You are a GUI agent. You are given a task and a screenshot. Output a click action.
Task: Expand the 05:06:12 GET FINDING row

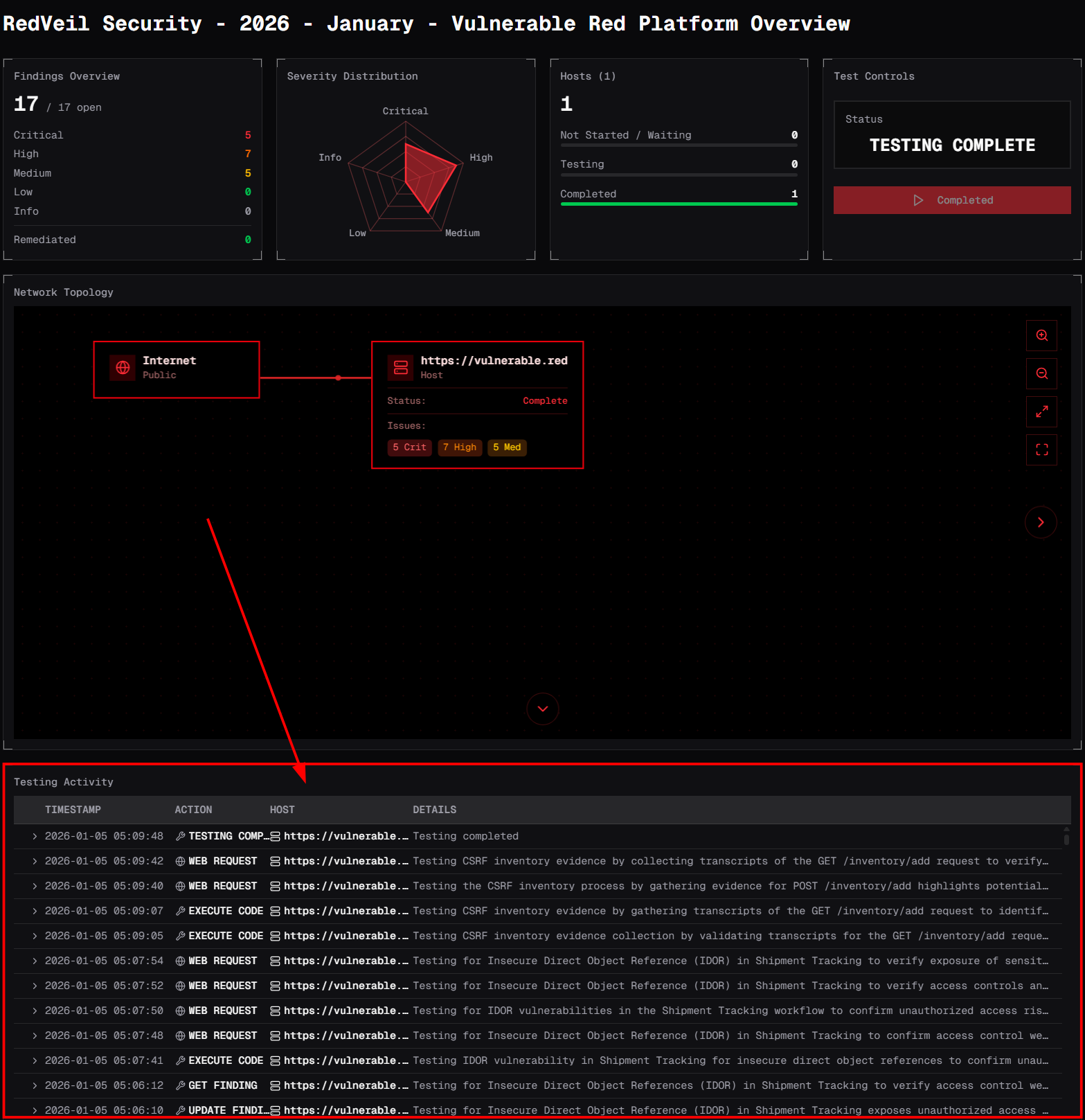(35, 1086)
